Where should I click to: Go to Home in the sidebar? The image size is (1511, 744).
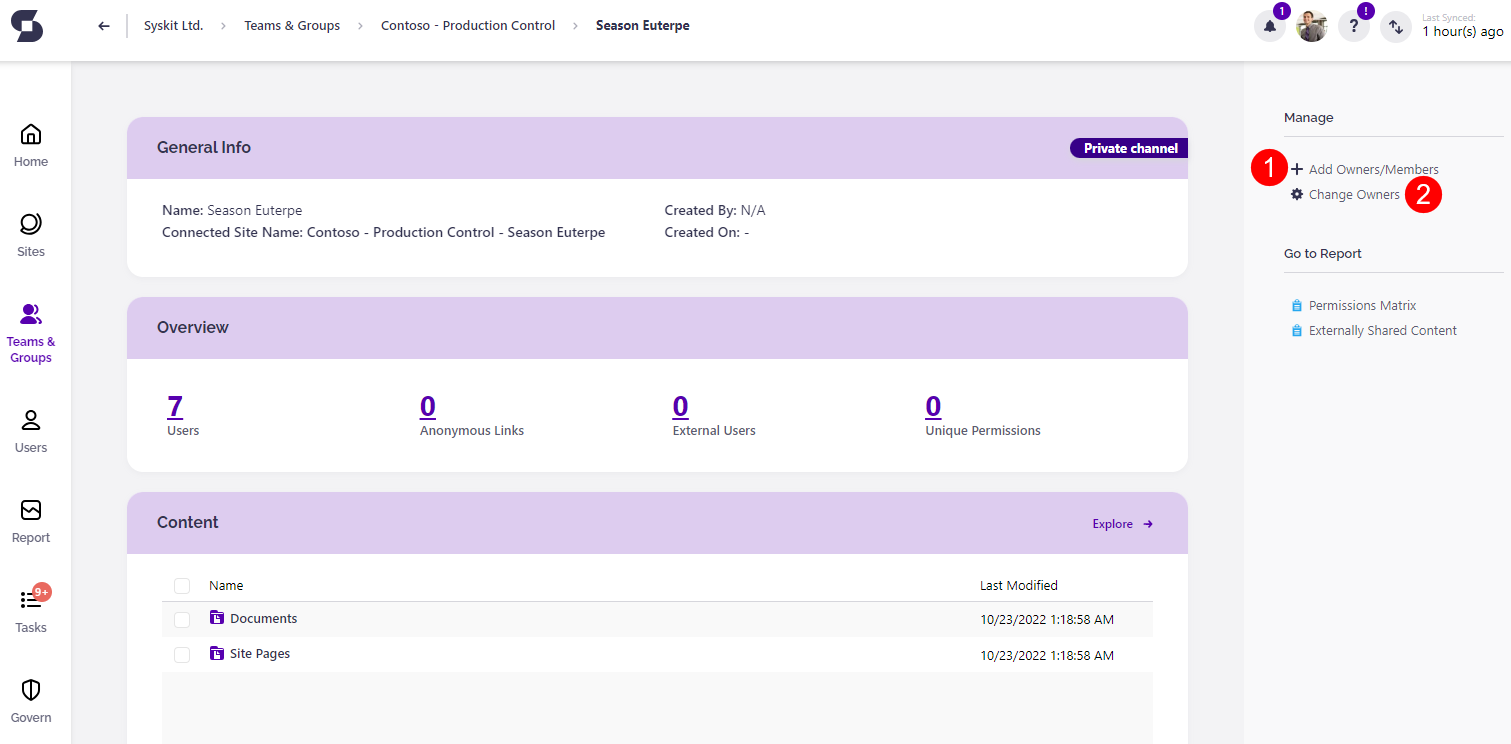coord(30,142)
